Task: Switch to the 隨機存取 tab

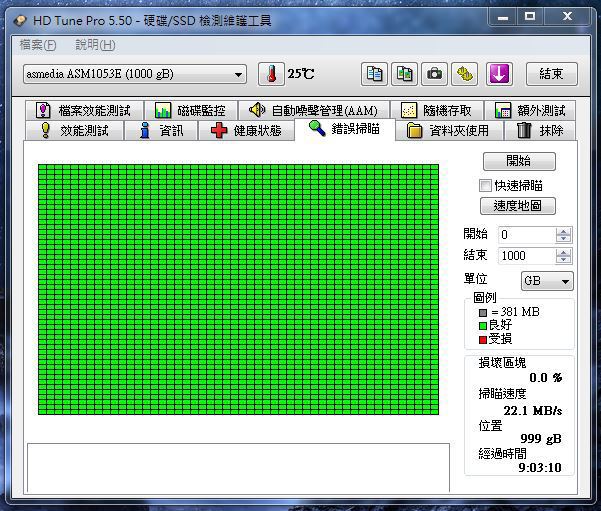Action: click(x=437, y=110)
